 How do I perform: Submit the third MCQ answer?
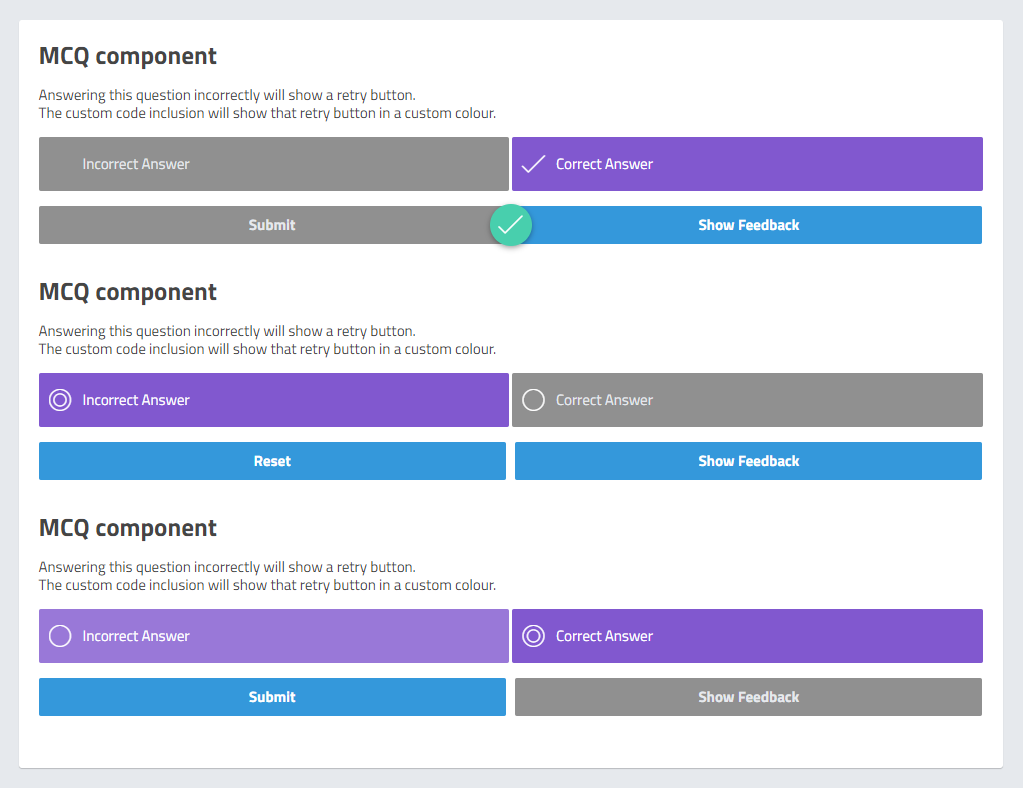point(272,697)
